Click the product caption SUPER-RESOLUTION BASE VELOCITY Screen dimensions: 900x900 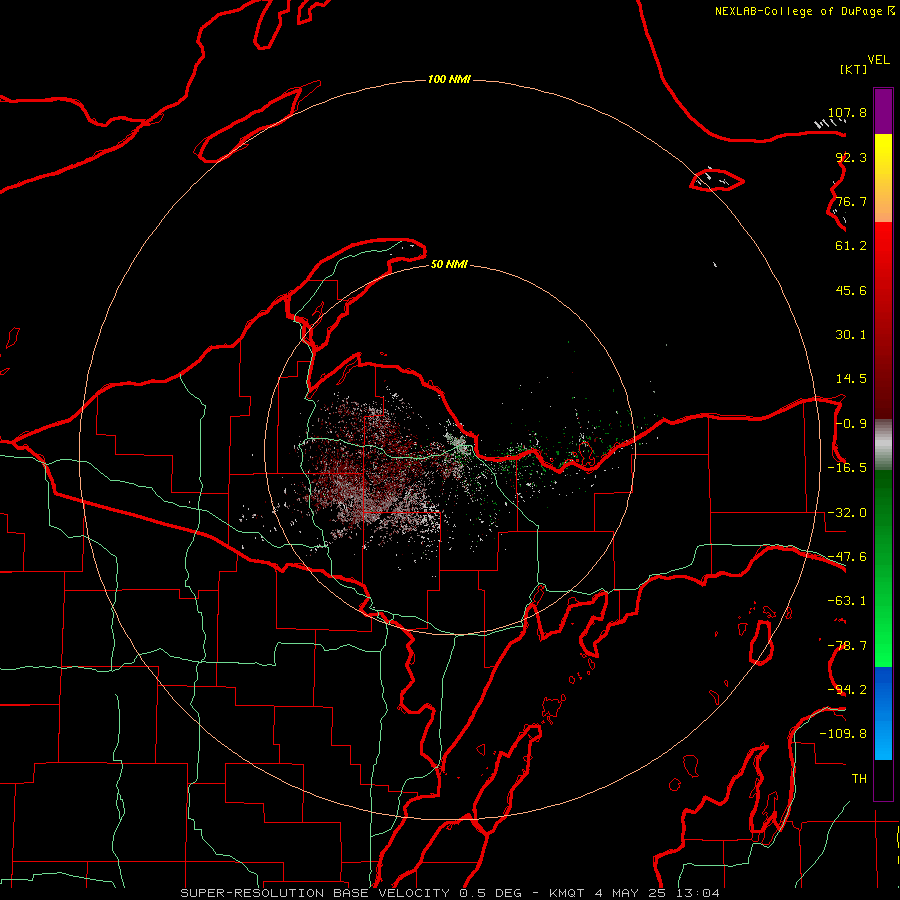pos(315,893)
